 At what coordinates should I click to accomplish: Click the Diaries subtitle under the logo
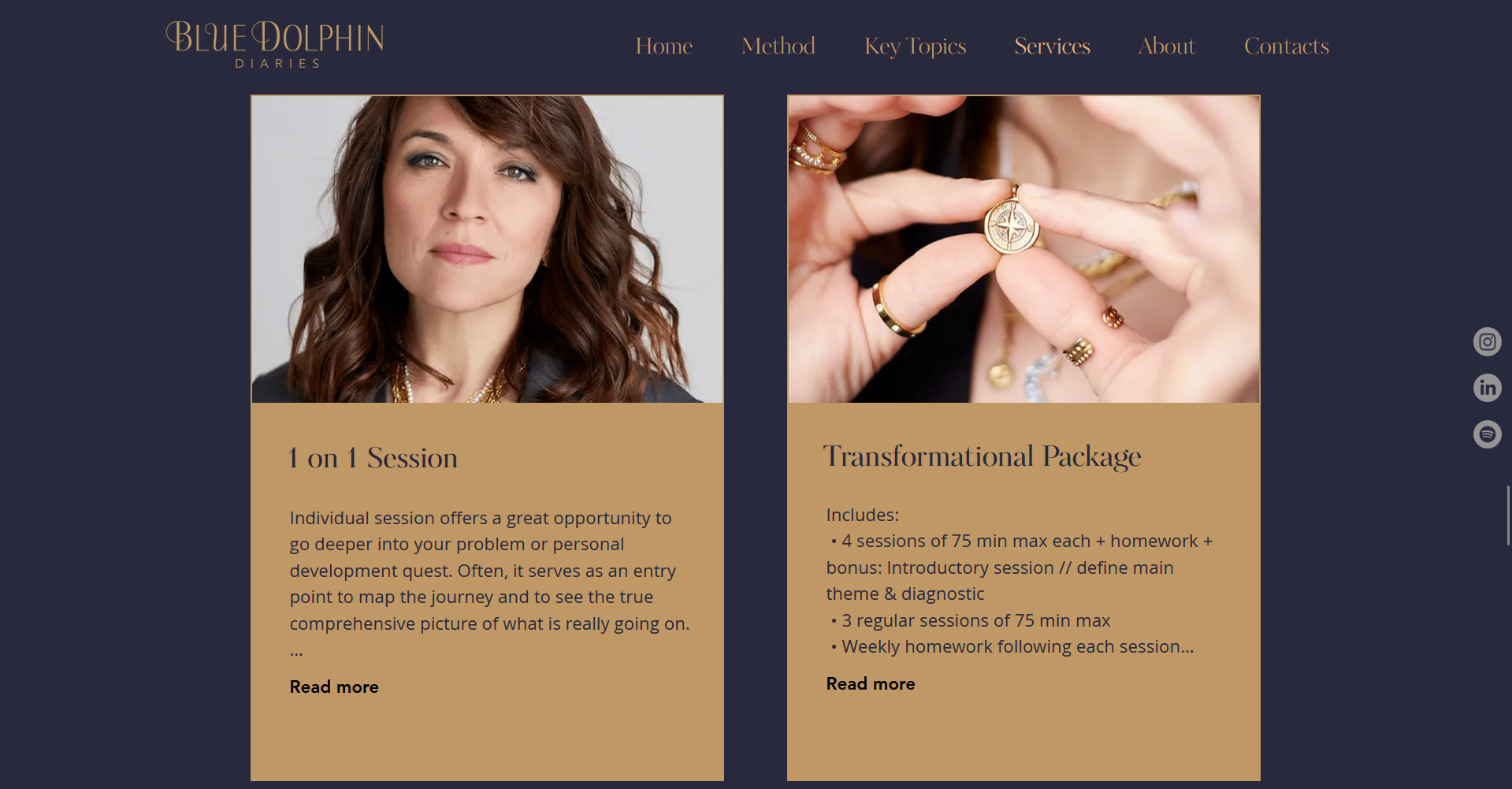point(277,64)
